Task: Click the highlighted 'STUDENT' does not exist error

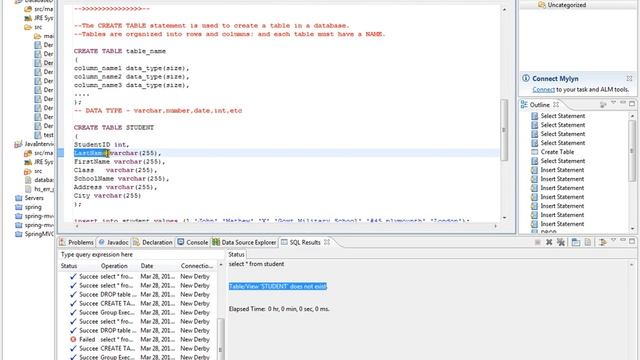Action: coord(278,287)
